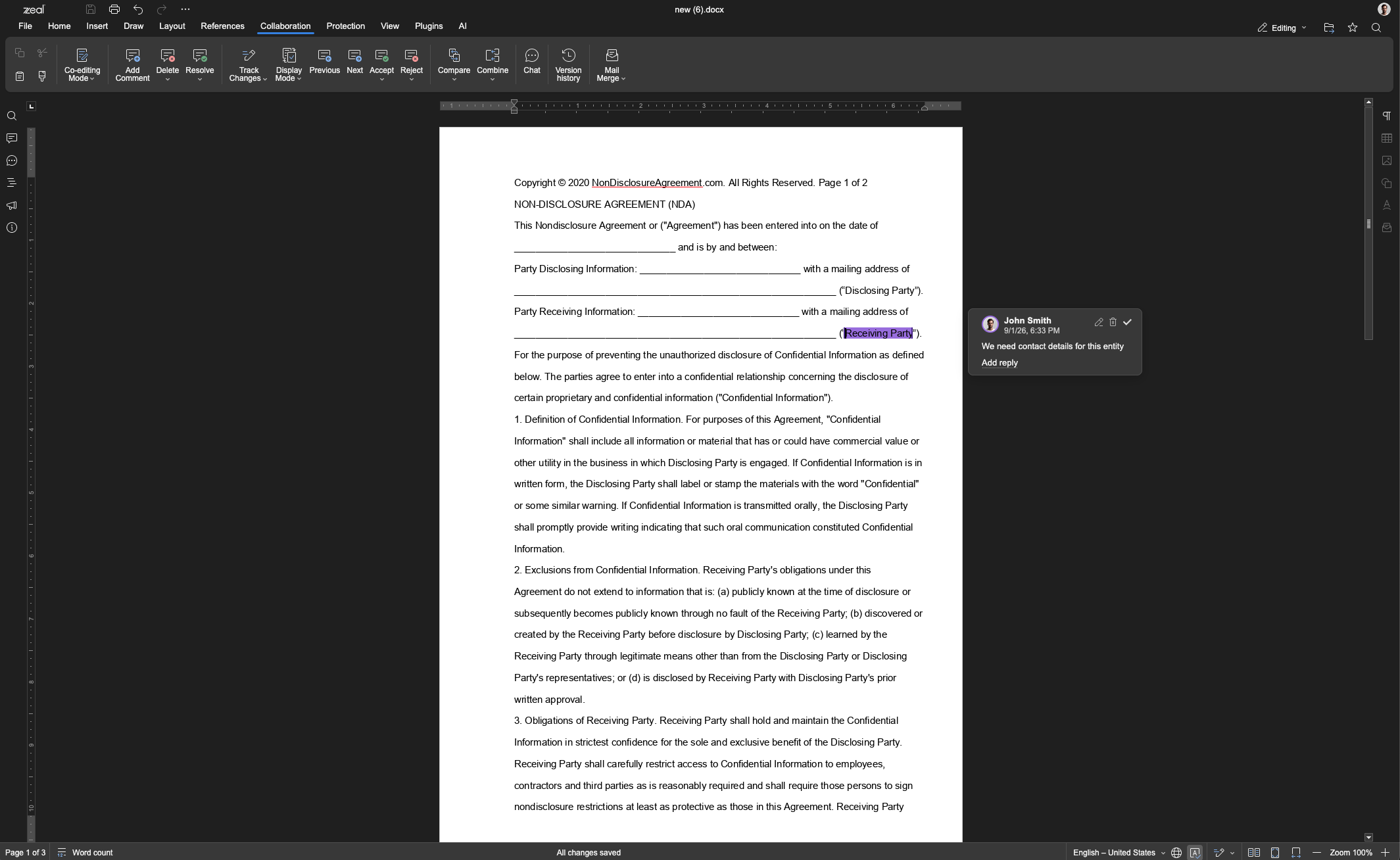Switch to the Plugins tab
1400x860 pixels.
pyautogui.click(x=429, y=26)
